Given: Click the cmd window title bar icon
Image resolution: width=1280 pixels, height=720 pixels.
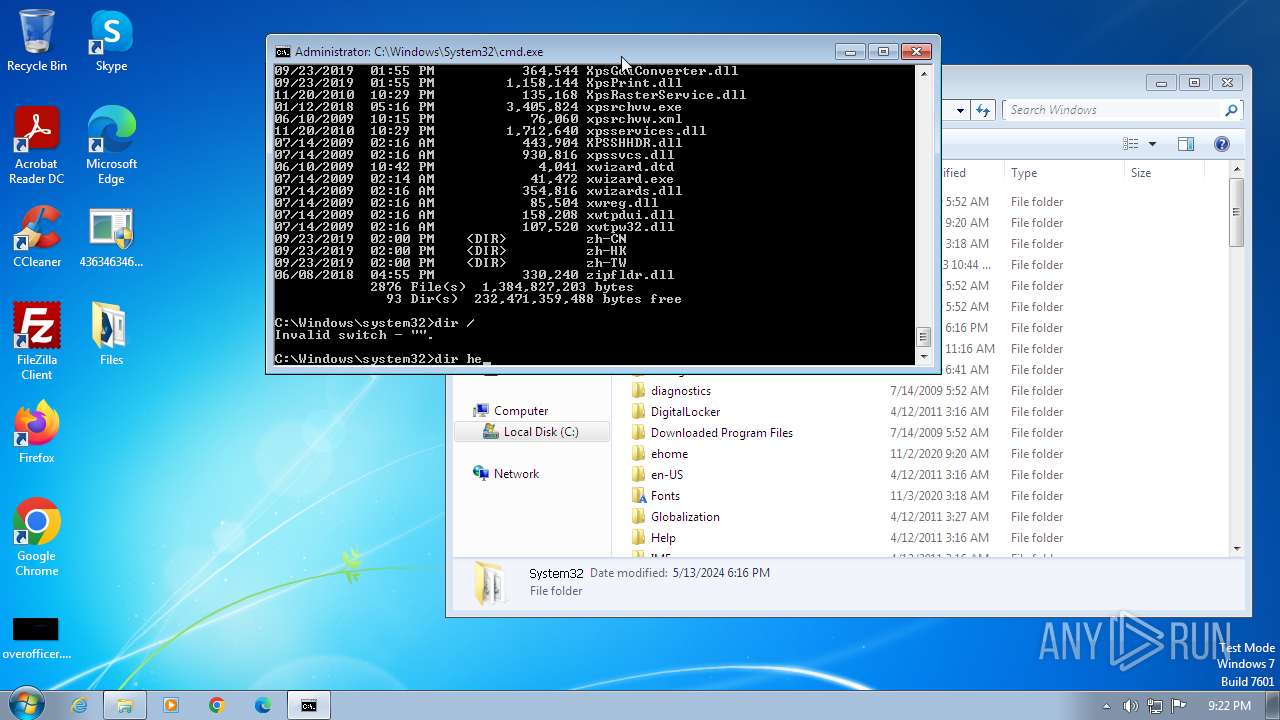Looking at the screenshot, I should tap(283, 52).
